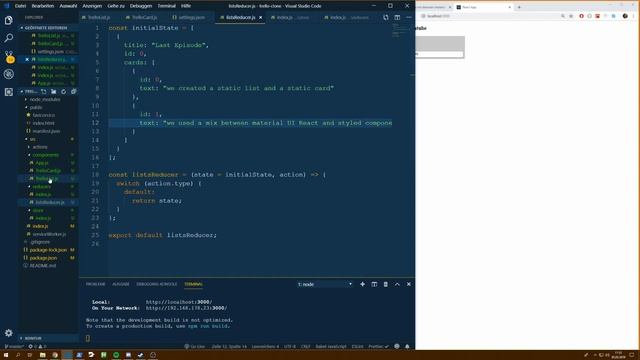
Task: Open notifications bell in status bar
Action: 407,346
